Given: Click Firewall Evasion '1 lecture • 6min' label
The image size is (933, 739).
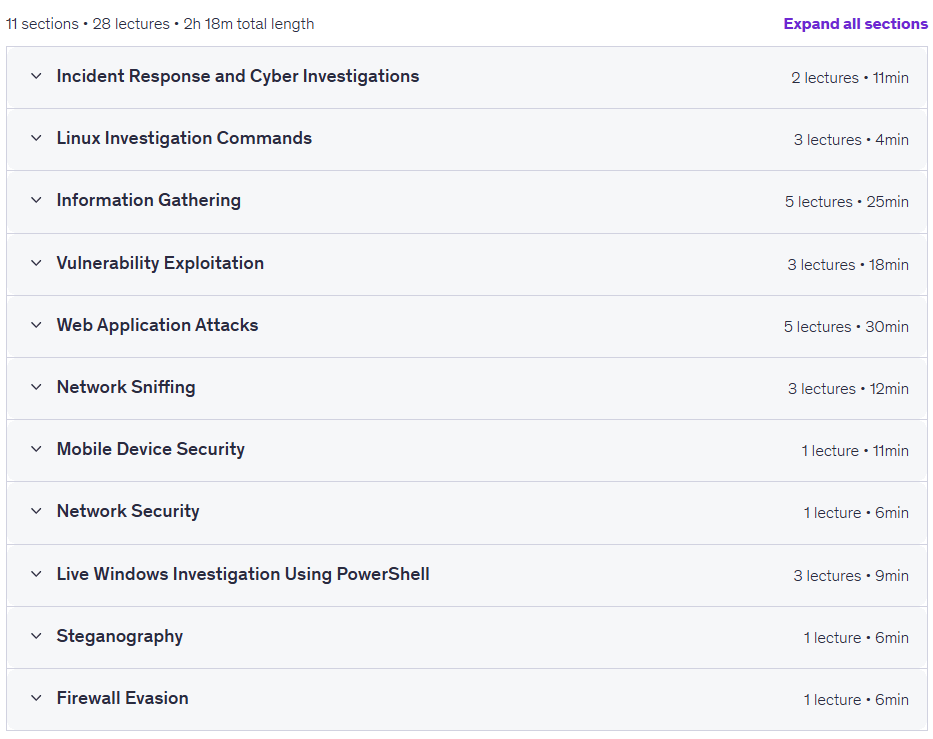Looking at the screenshot, I should (x=856, y=699).
